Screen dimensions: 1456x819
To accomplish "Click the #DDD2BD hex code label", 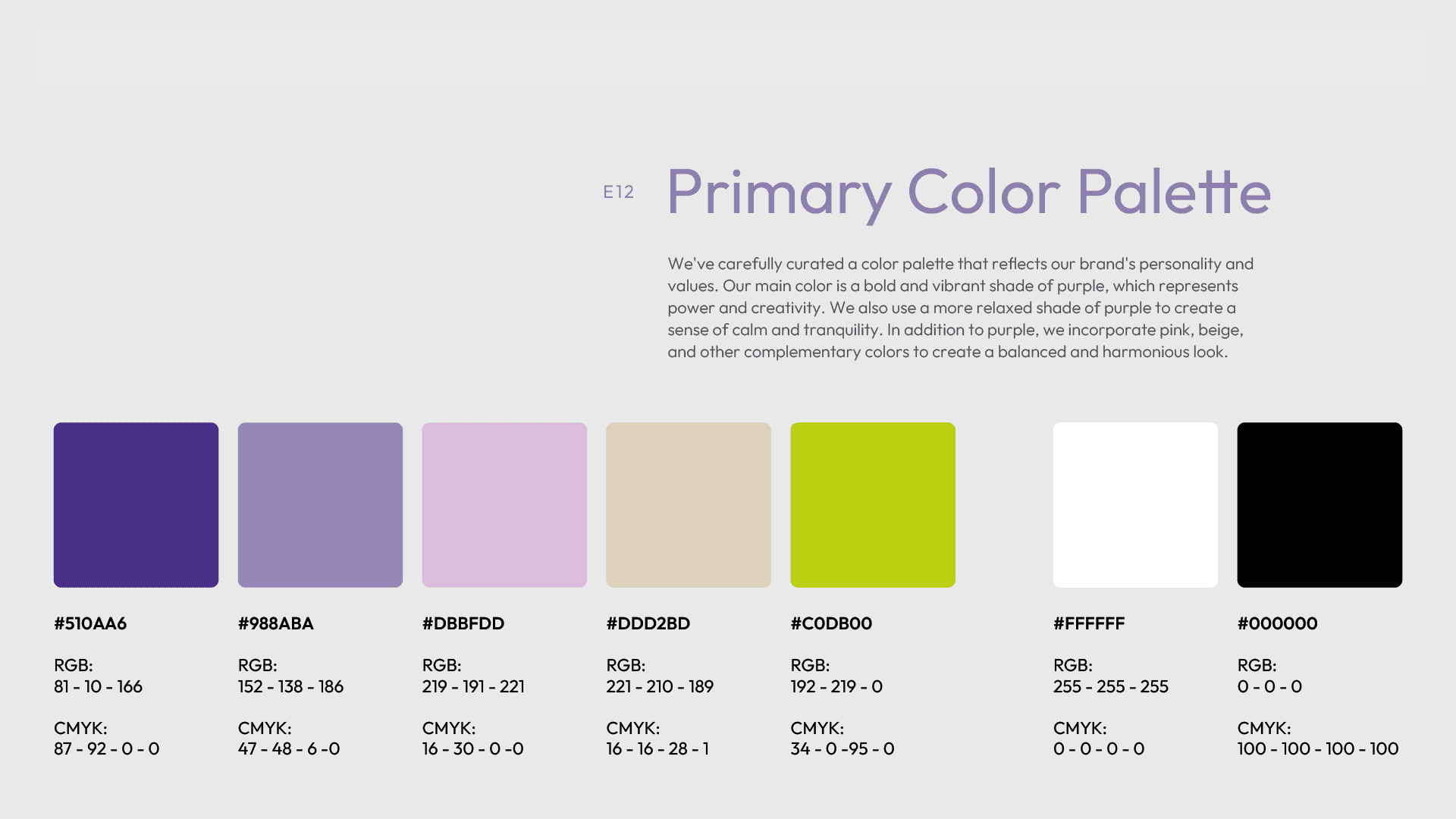I will point(648,623).
